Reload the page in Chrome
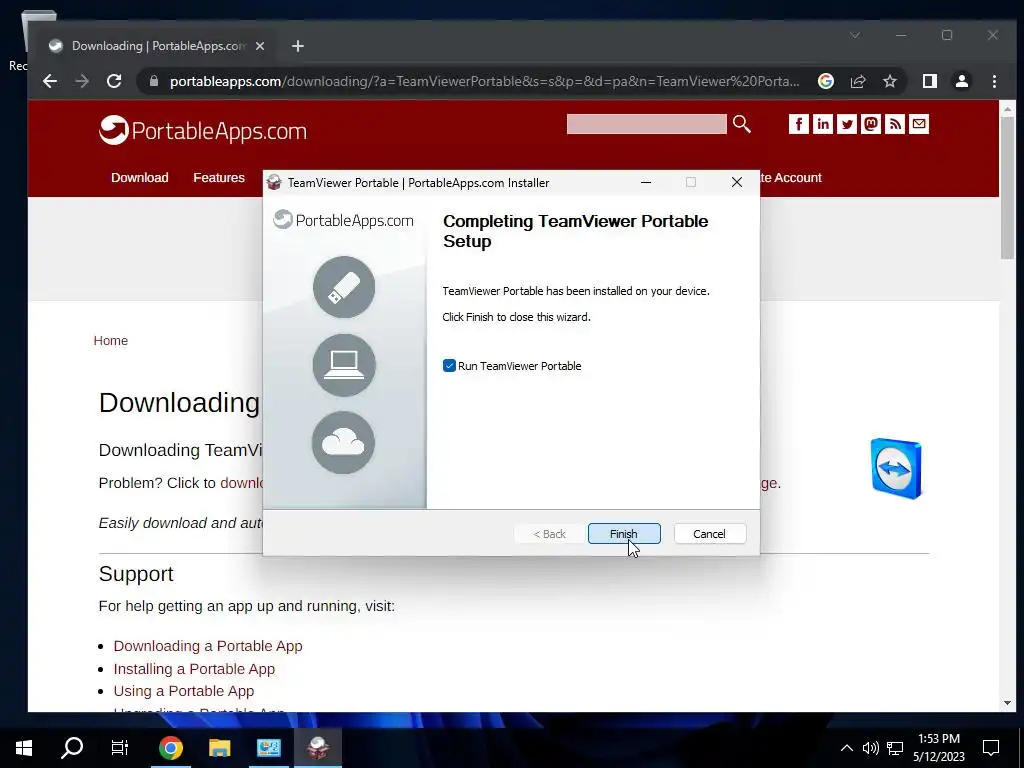1024x768 pixels. pos(114,81)
